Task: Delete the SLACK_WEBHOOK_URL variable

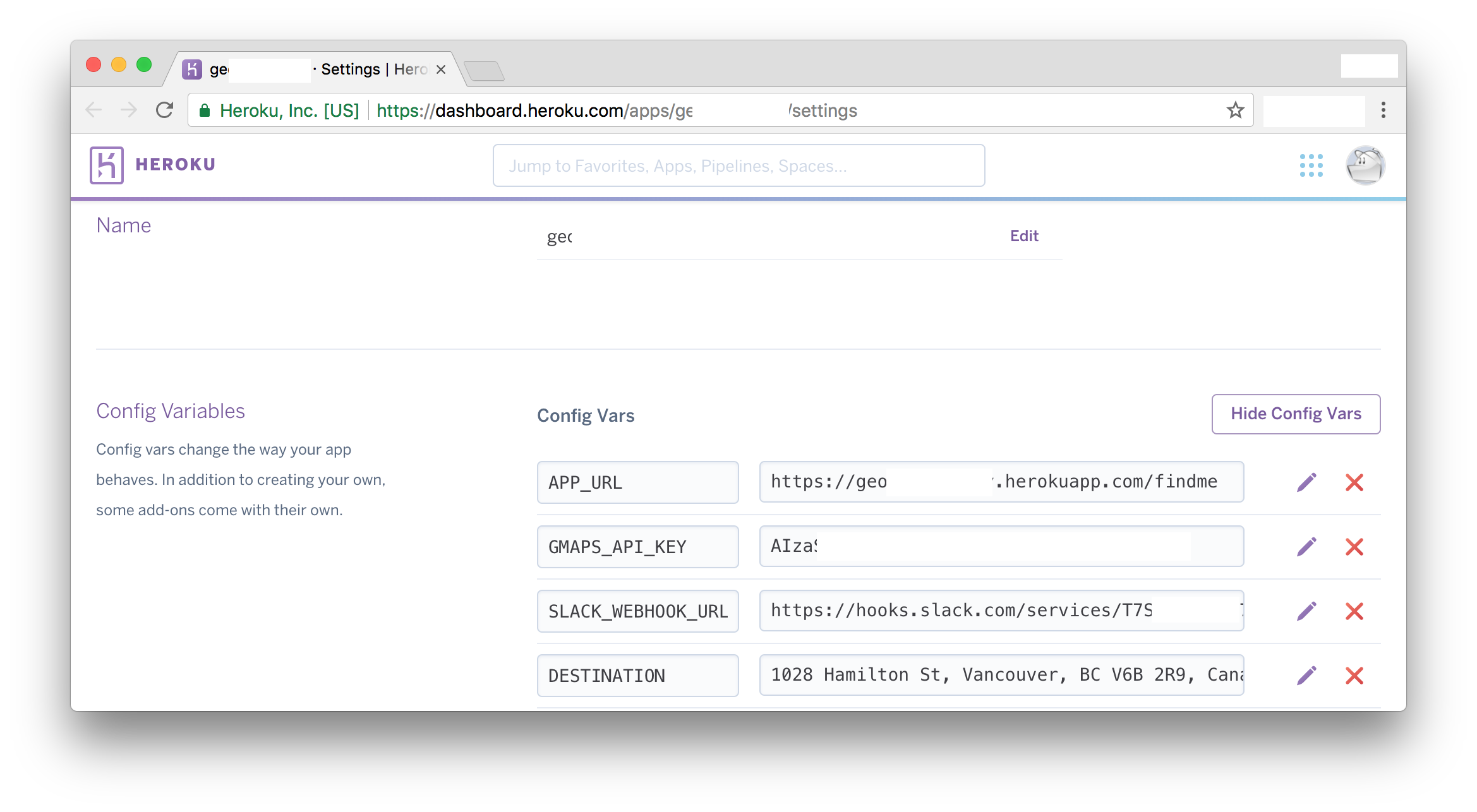Action: [x=1354, y=611]
